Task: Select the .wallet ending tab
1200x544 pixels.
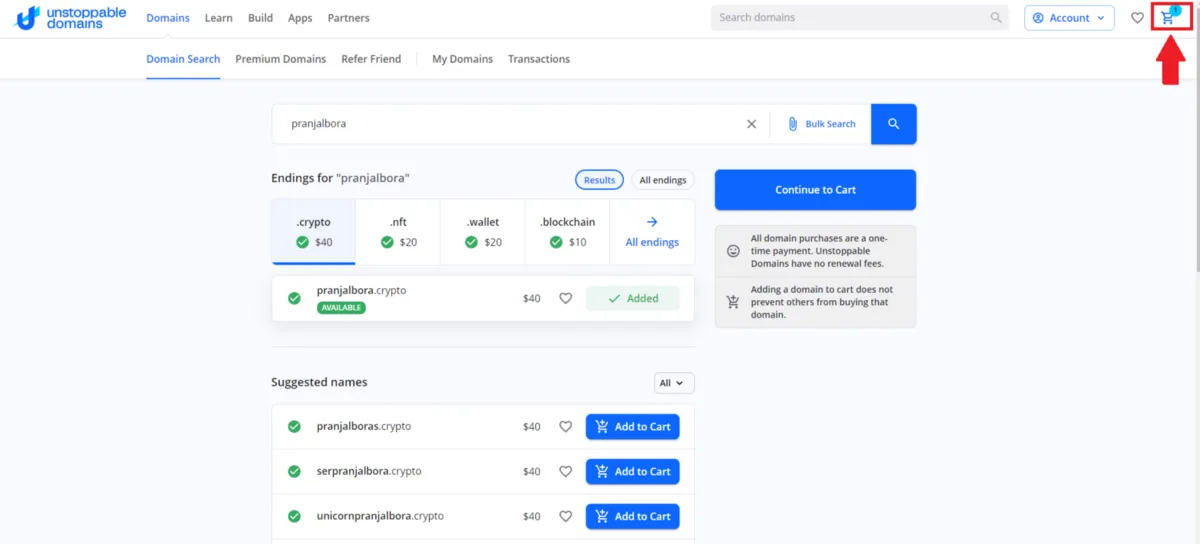Action: point(483,232)
